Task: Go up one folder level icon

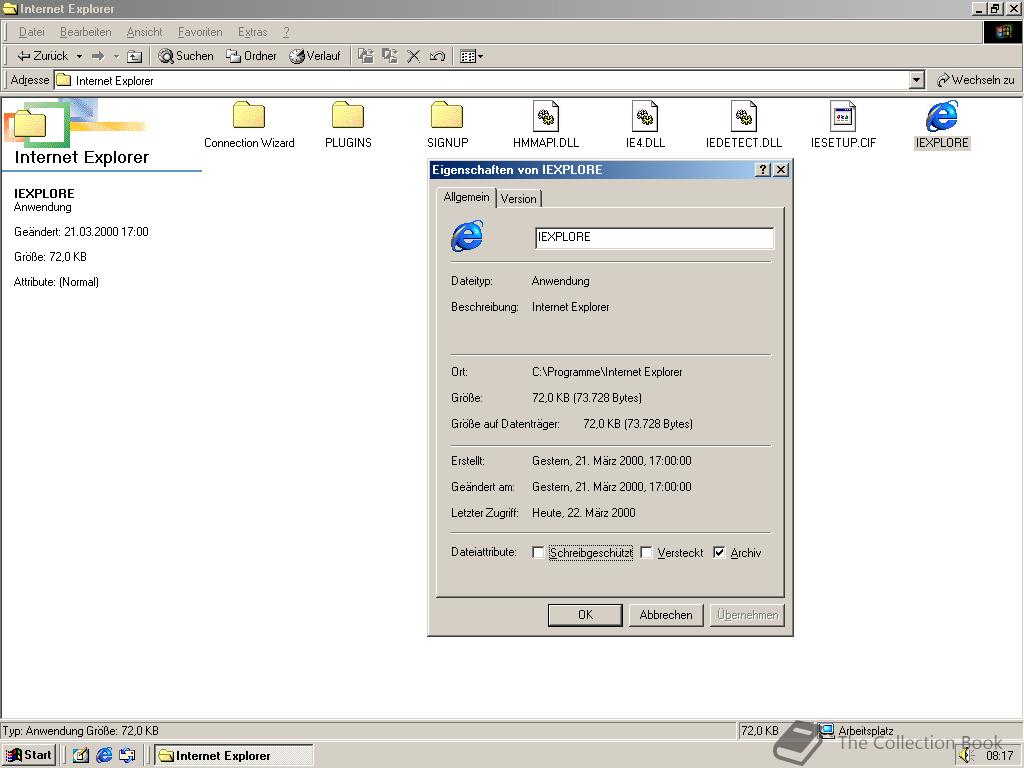Action: click(x=135, y=56)
